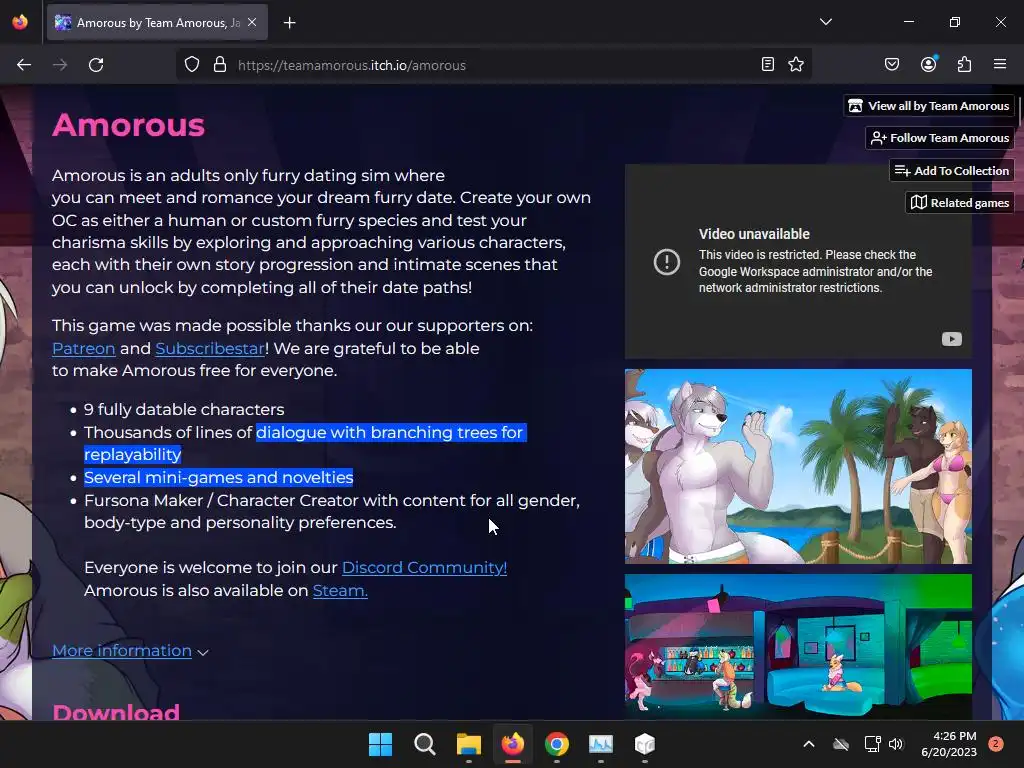
Task: Open the beach scene screenshot thumbnail
Action: coord(798,466)
